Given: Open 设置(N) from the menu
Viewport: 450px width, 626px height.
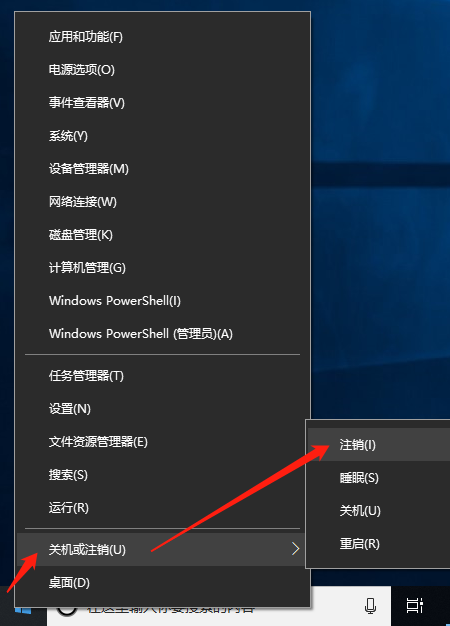Looking at the screenshot, I should coord(162,409).
